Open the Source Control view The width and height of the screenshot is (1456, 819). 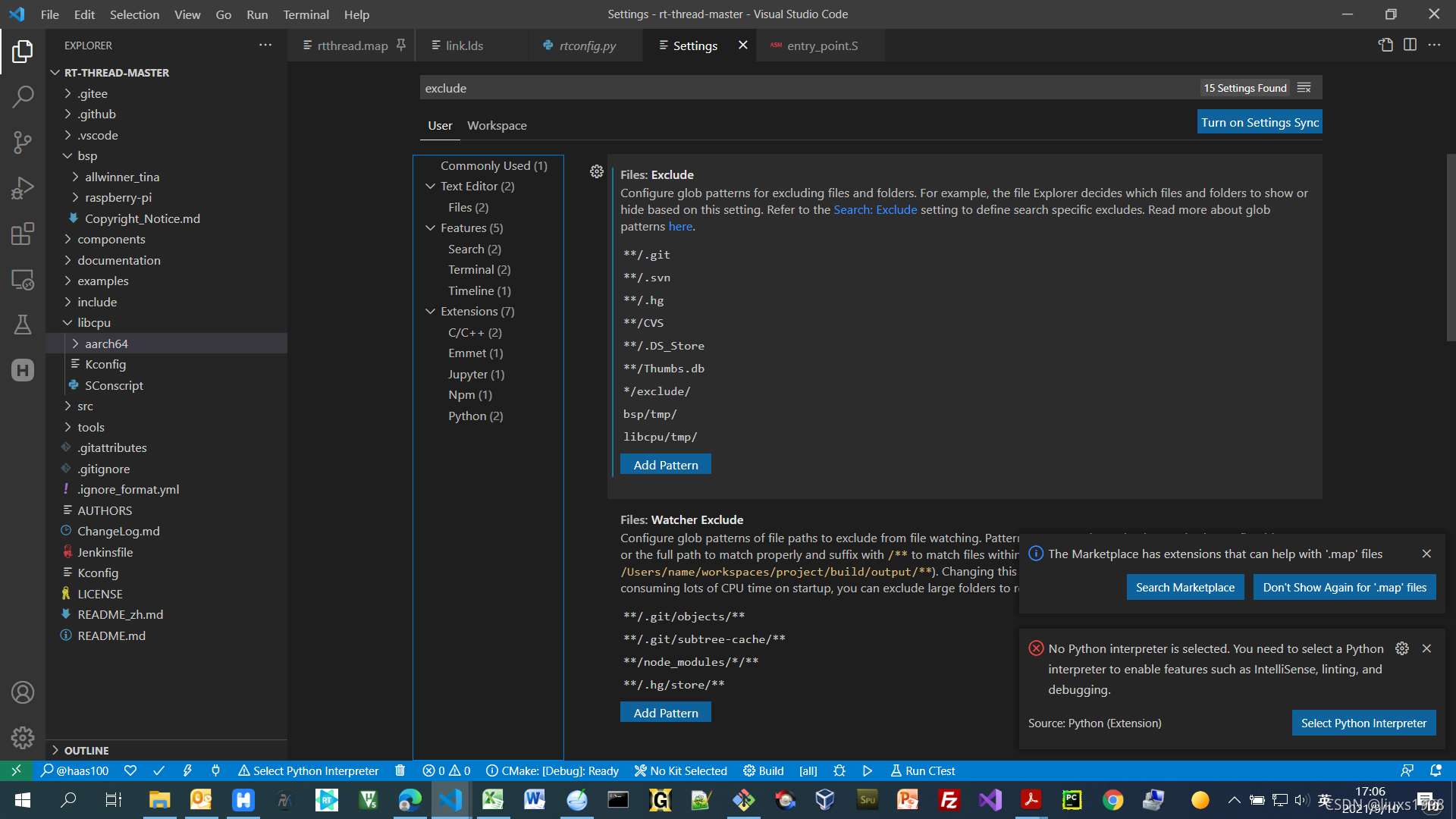pyautogui.click(x=23, y=142)
